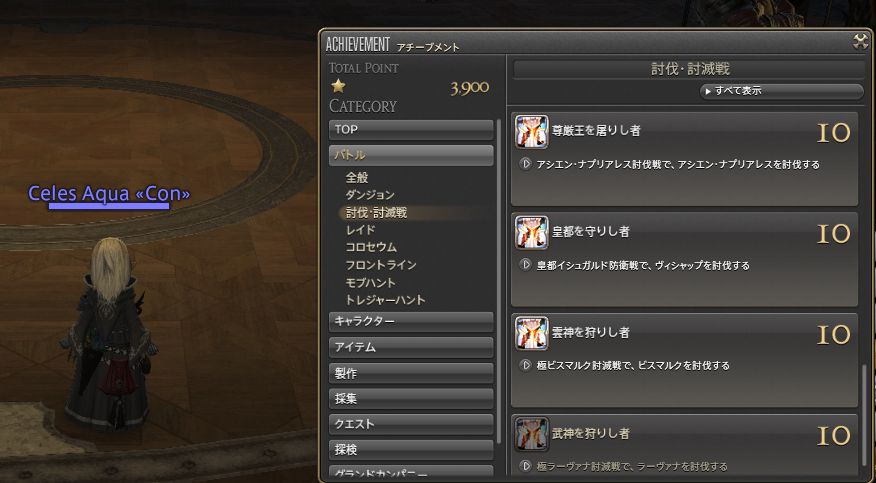Image resolution: width=876 pixels, height=483 pixels.
Task: Click the 皇都を守りし者 achievement icon
Action: coord(531,232)
